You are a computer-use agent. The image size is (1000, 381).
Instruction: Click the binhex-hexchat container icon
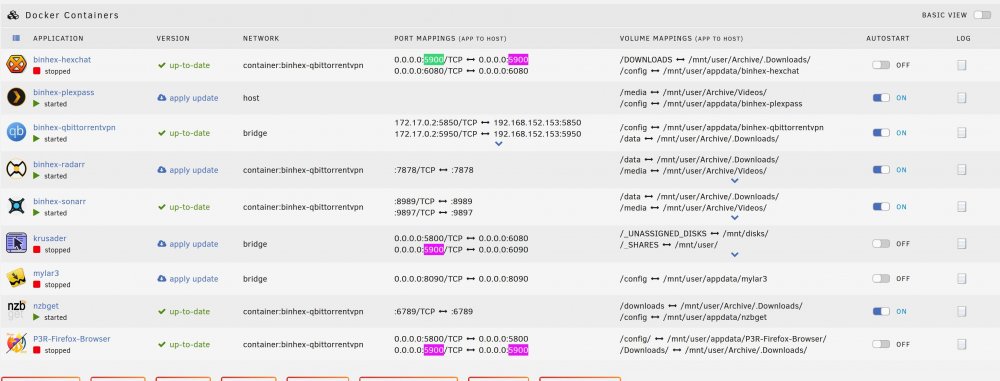[16, 64]
